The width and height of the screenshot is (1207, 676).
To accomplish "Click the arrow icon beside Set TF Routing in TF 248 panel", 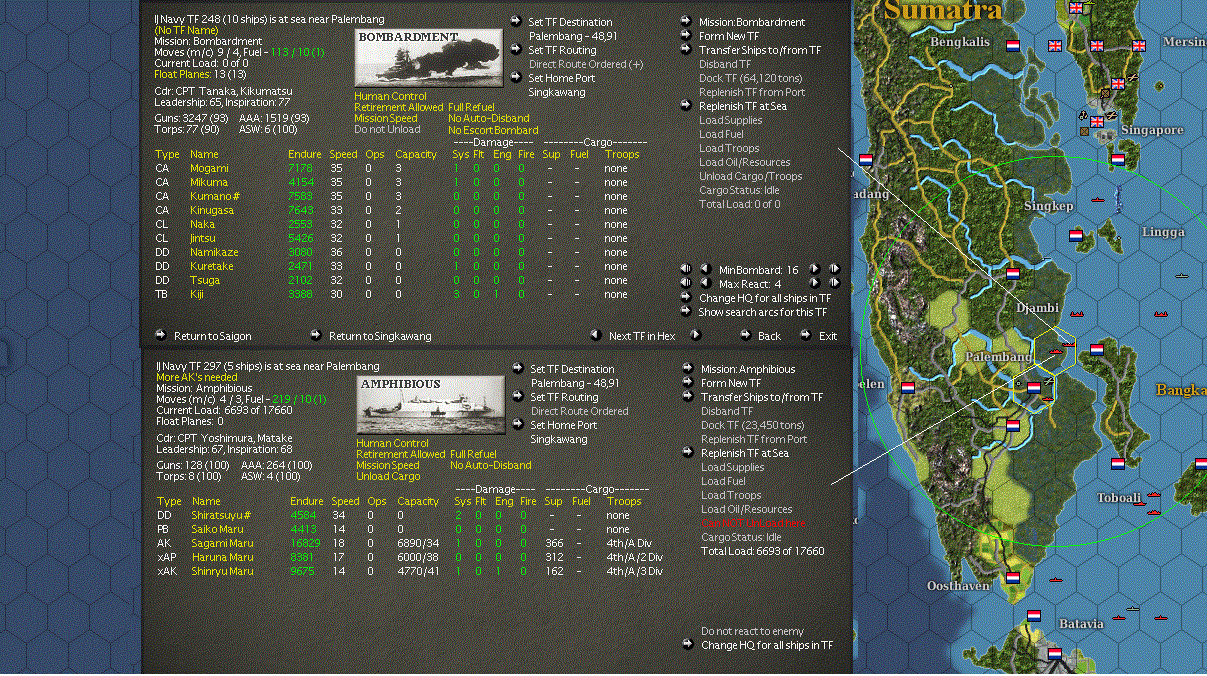I will [515, 49].
